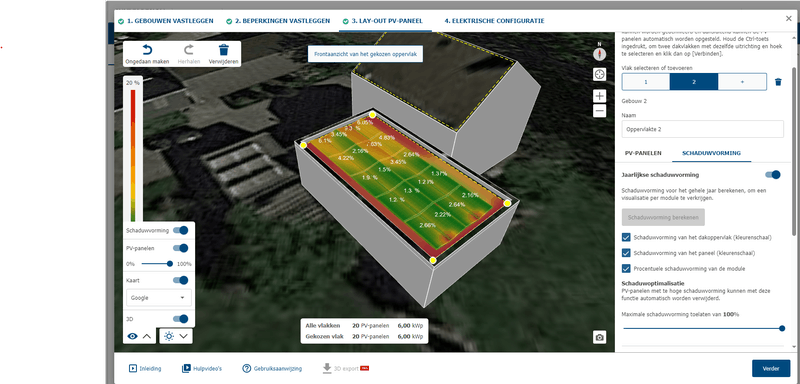Click the Gebouw 2 label
The height and width of the screenshot is (384, 800).
634,101
